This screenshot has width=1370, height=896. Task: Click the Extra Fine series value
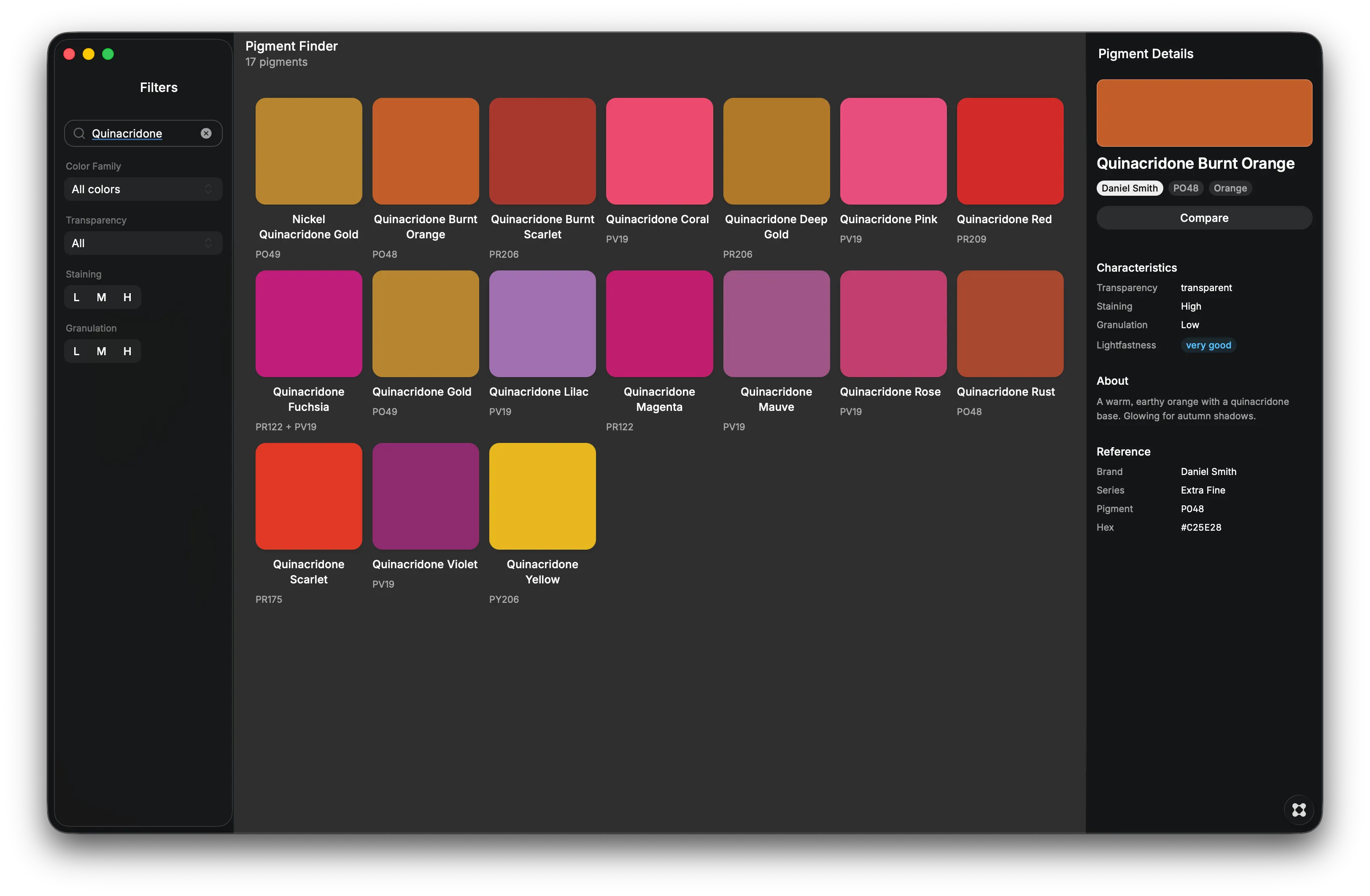[x=1203, y=490]
